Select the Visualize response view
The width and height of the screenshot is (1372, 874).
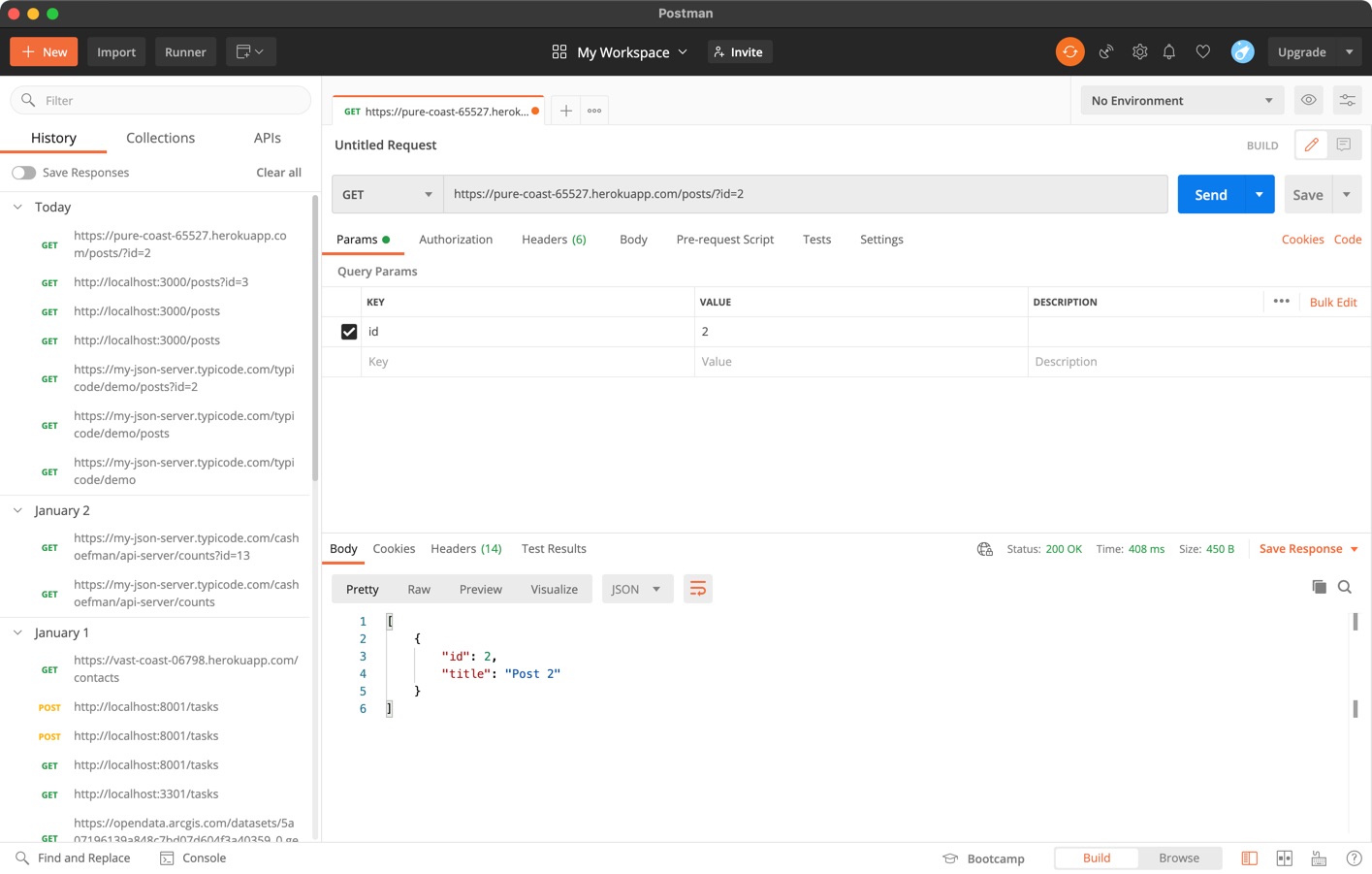click(x=554, y=589)
